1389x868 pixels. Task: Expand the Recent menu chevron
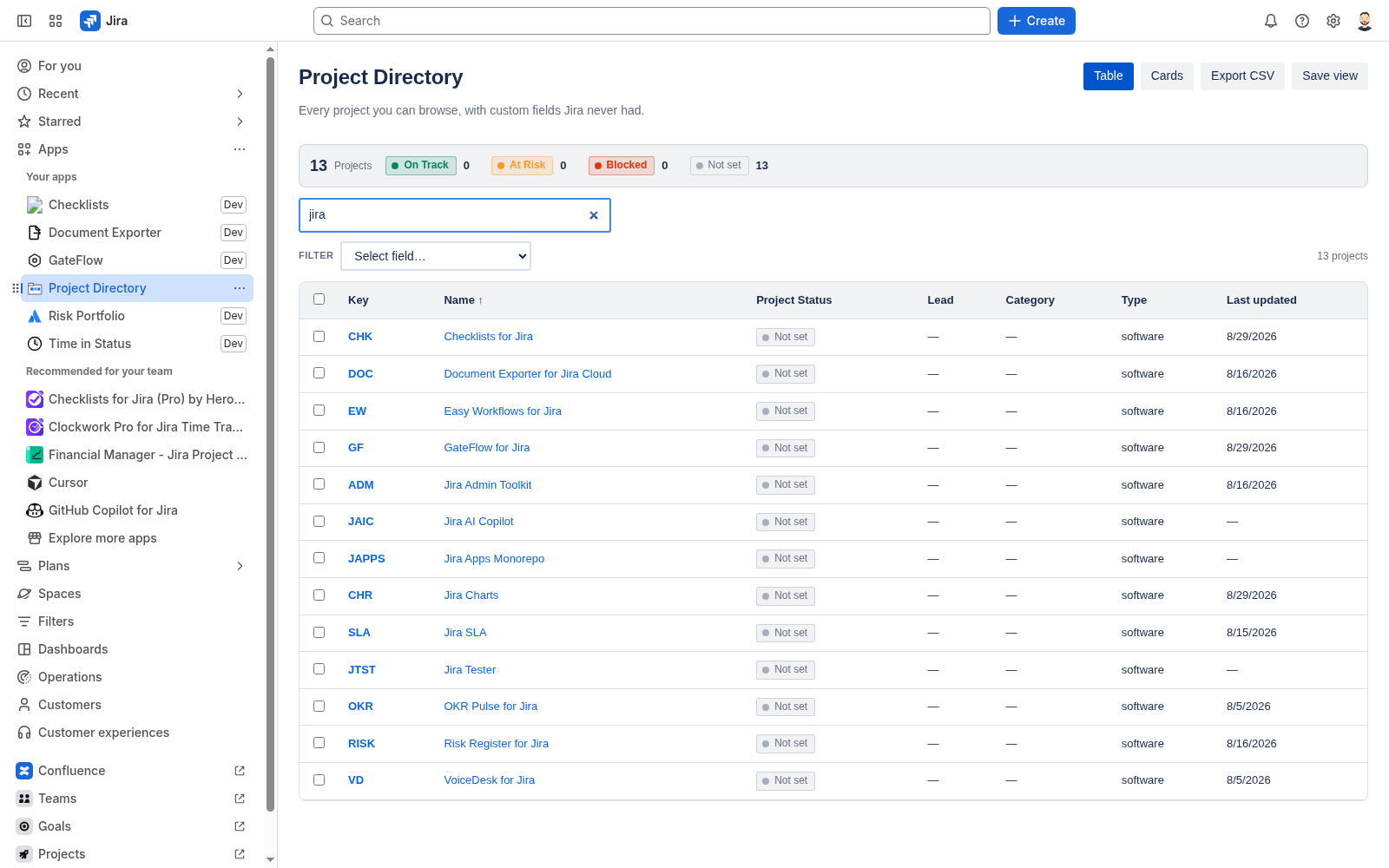pyautogui.click(x=240, y=94)
